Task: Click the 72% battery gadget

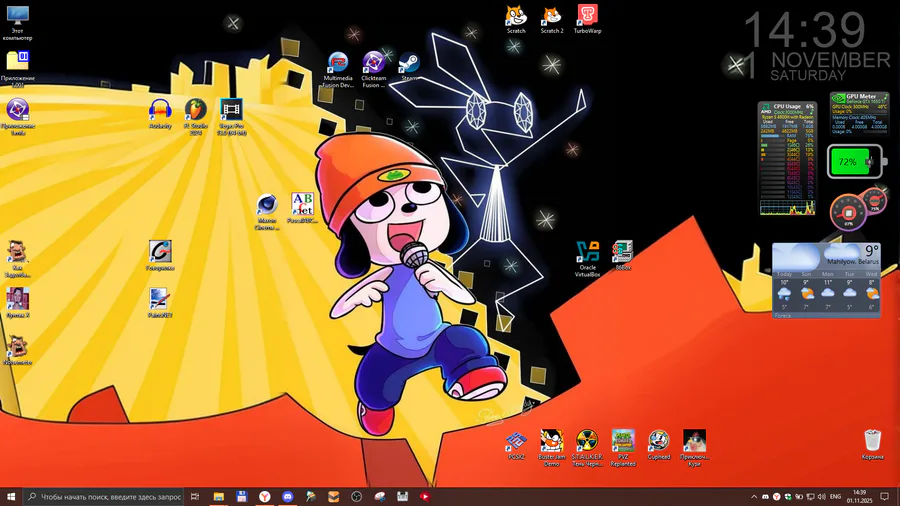Action: pos(856,162)
